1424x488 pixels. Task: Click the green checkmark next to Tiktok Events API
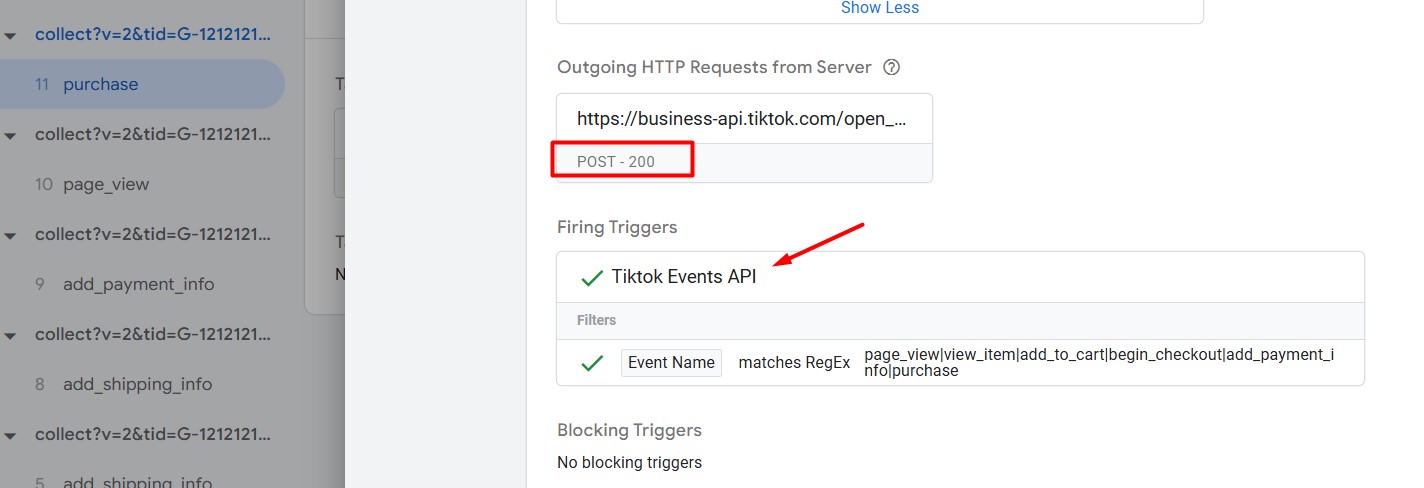[x=592, y=278]
